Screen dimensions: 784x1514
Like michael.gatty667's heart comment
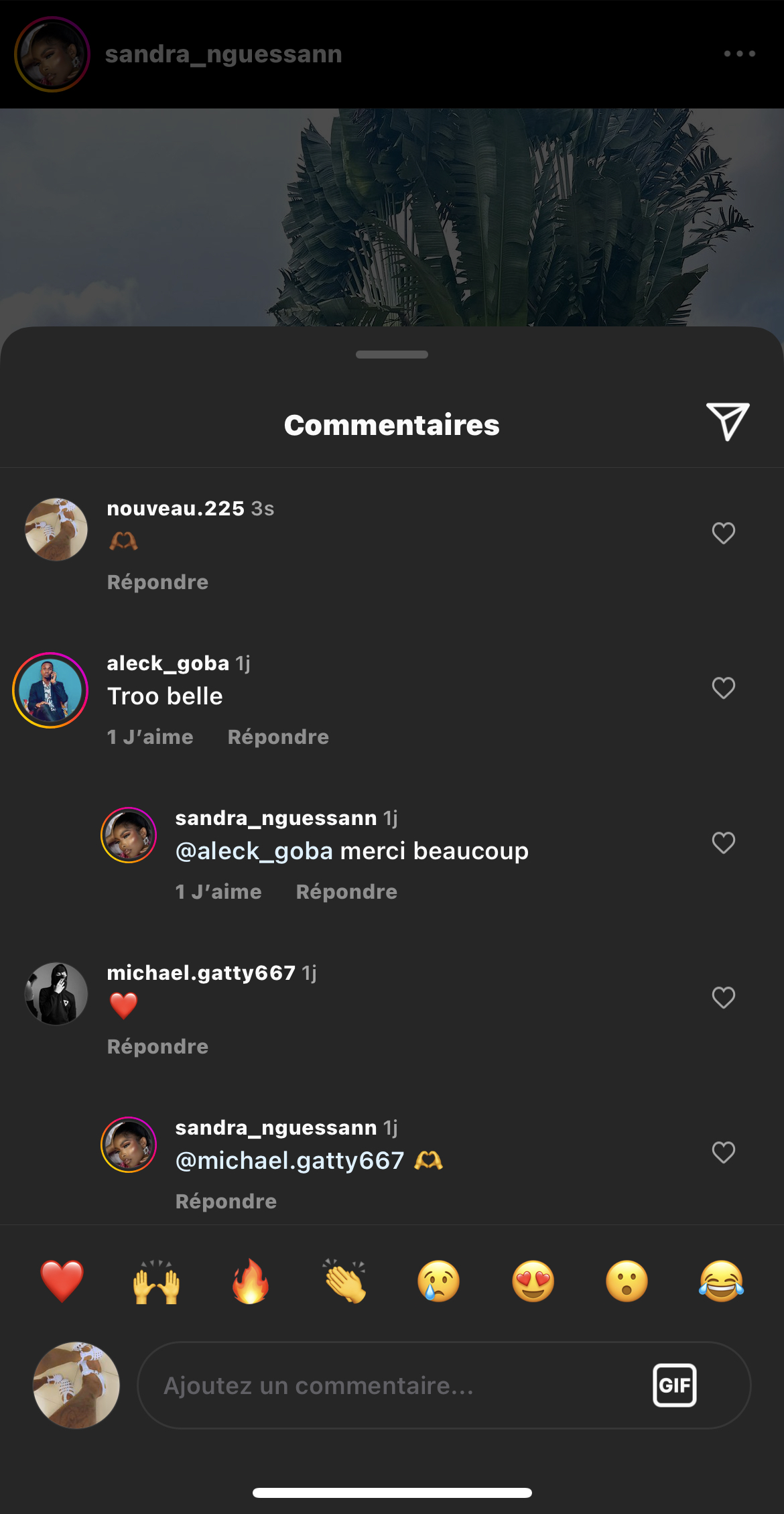coord(723,998)
